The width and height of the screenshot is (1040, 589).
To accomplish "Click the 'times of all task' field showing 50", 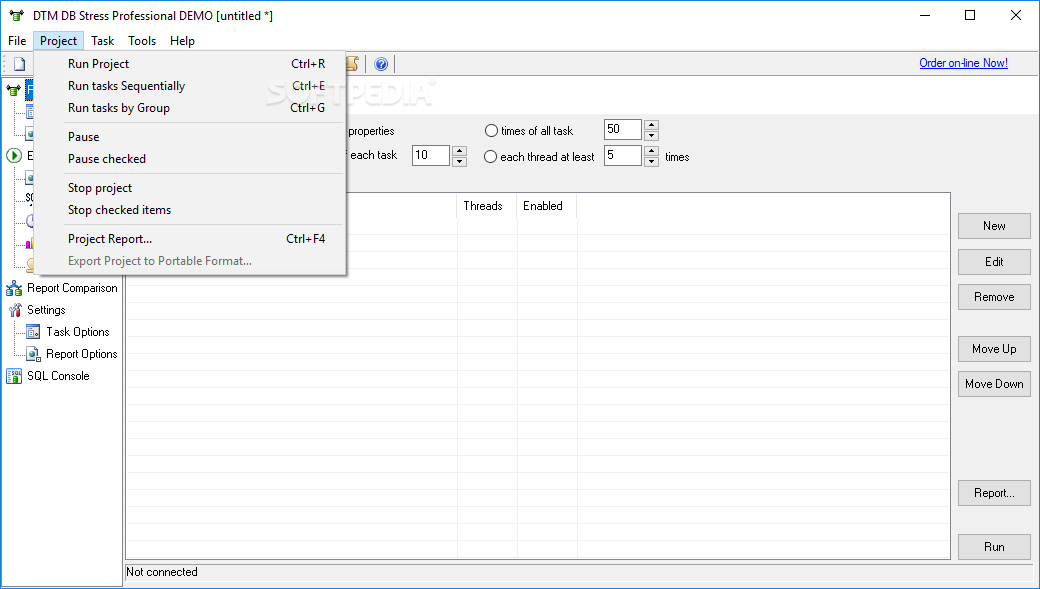I will point(623,129).
